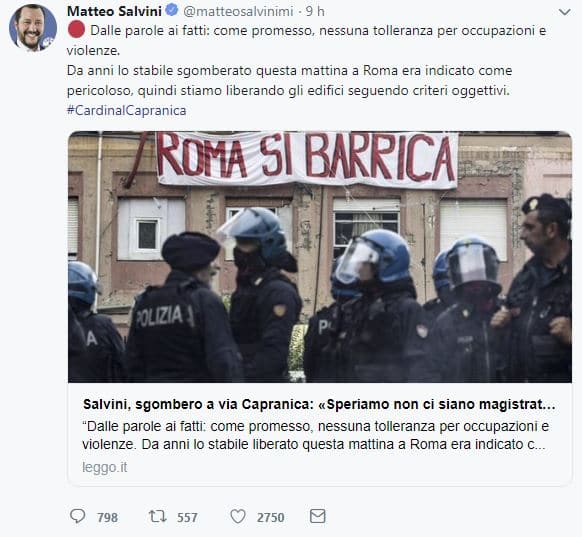Image resolution: width=582 pixels, height=537 pixels.
Task: Click the link card description text
Action: tap(315, 435)
